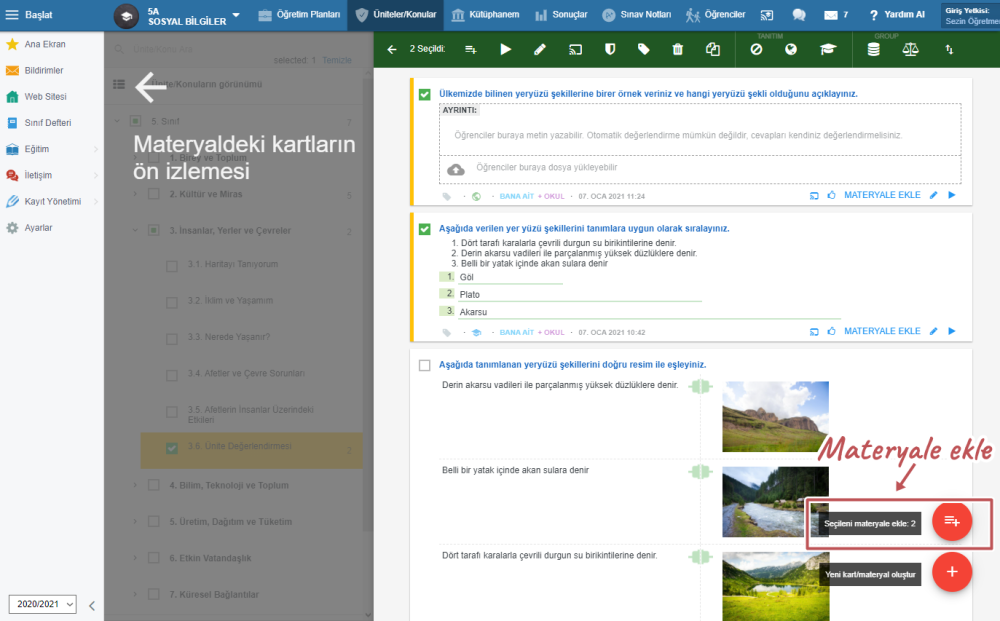1000x621 pixels.
Task: Collapse the sidebar with bottom chevron
Action: pyautogui.click(x=92, y=605)
